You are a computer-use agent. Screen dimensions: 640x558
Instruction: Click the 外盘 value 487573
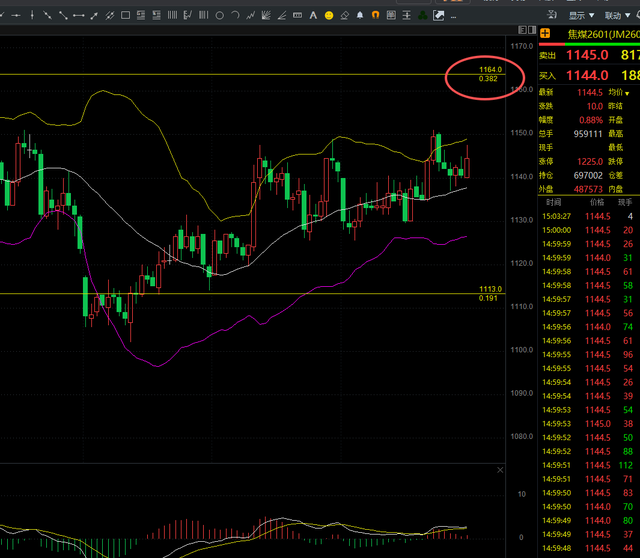pyautogui.click(x=588, y=189)
